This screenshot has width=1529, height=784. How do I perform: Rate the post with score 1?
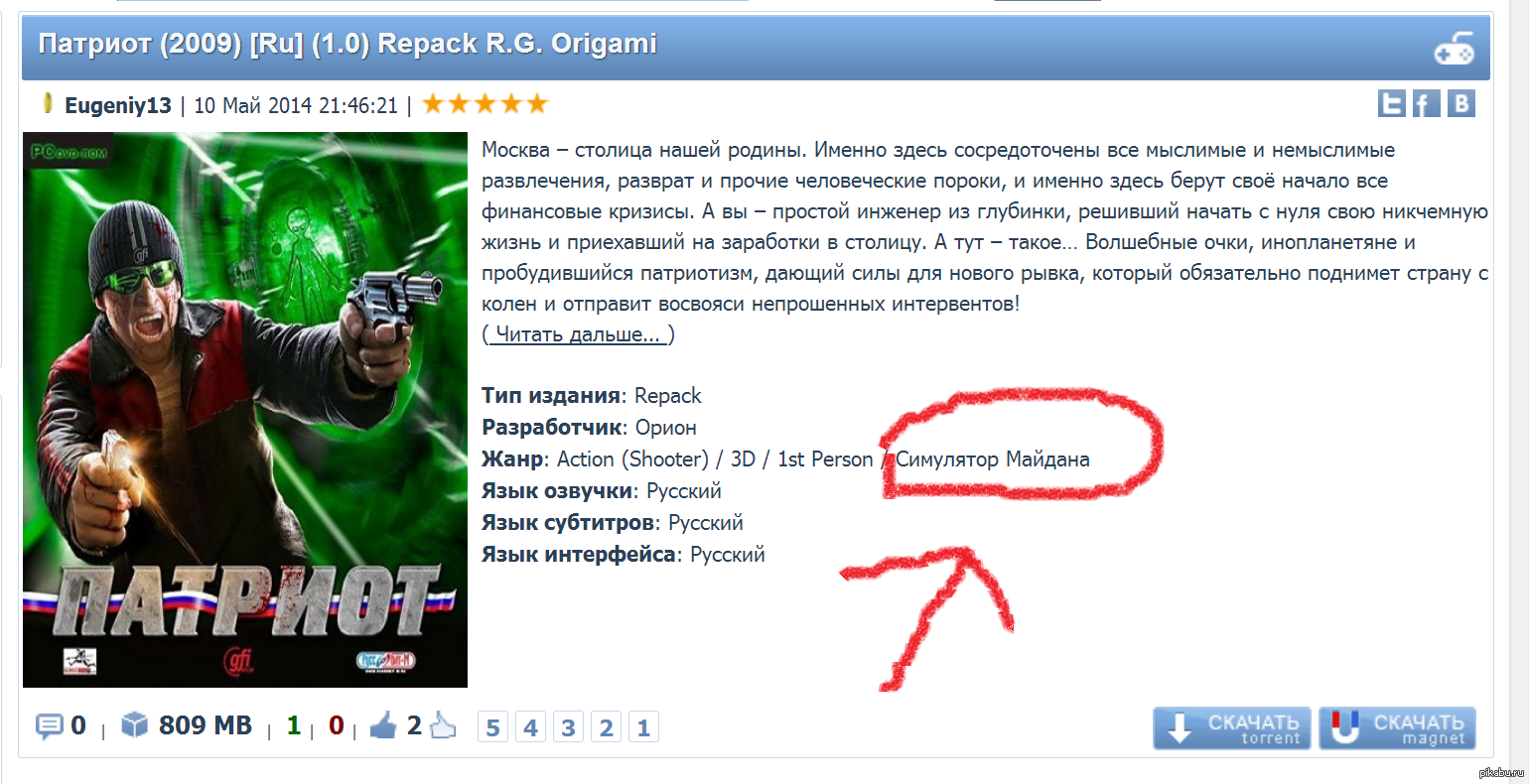click(x=643, y=727)
